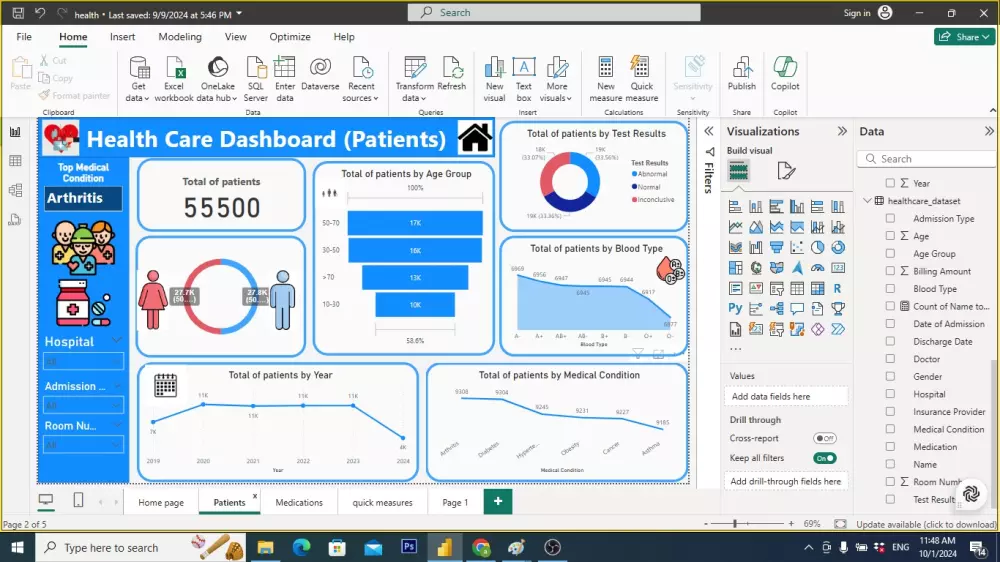The width and height of the screenshot is (1000, 562).
Task: Add a new page with plus button
Action: tap(498, 502)
